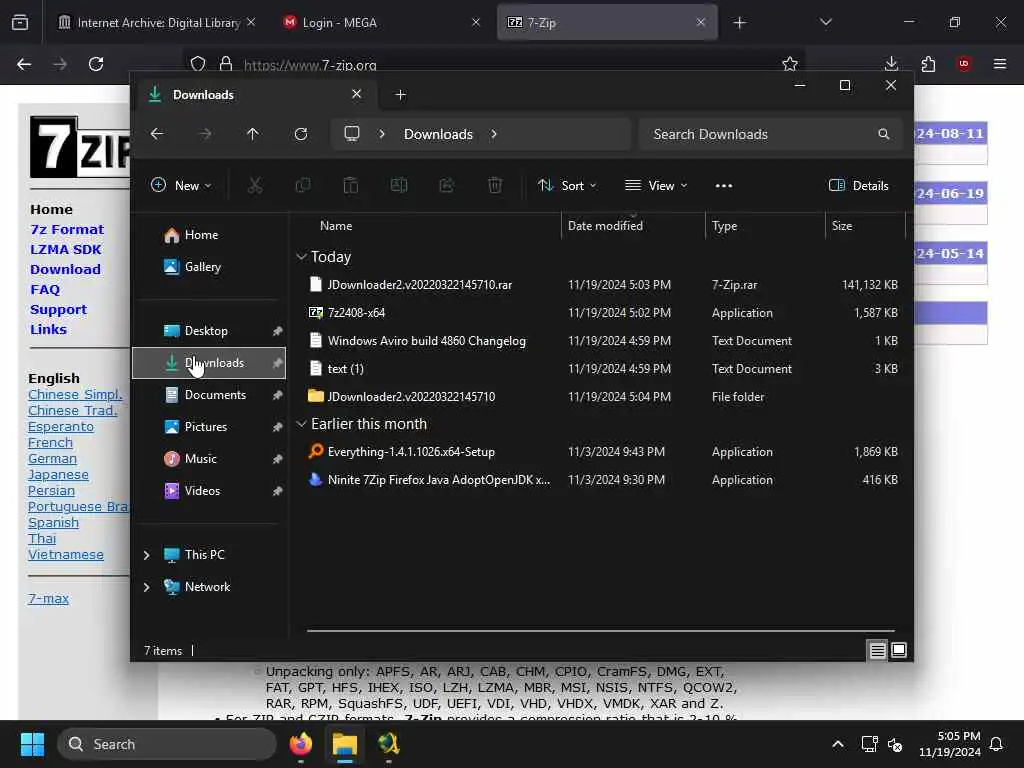Open Firefox list all tabs dropdown
The height and width of the screenshot is (768, 1024).
pos(825,22)
